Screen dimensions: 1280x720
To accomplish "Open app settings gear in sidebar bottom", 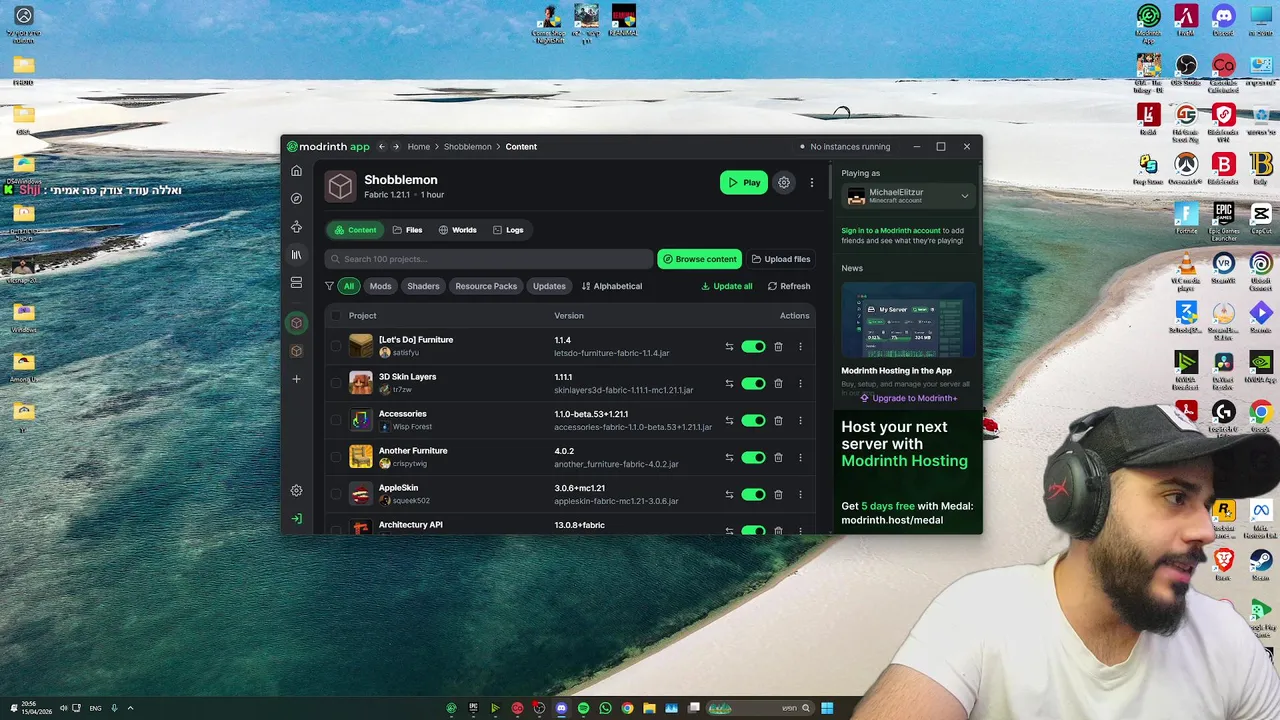I will (x=296, y=491).
